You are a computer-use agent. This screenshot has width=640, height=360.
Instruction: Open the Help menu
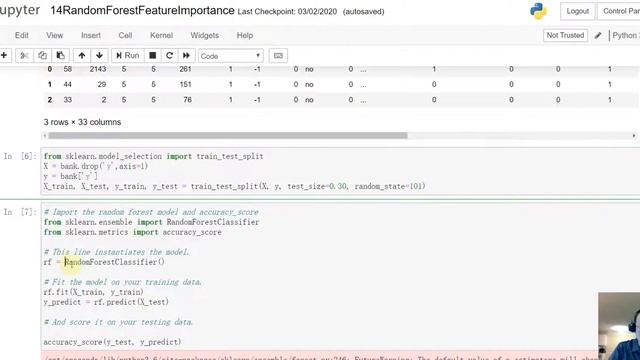pyautogui.click(x=245, y=36)
